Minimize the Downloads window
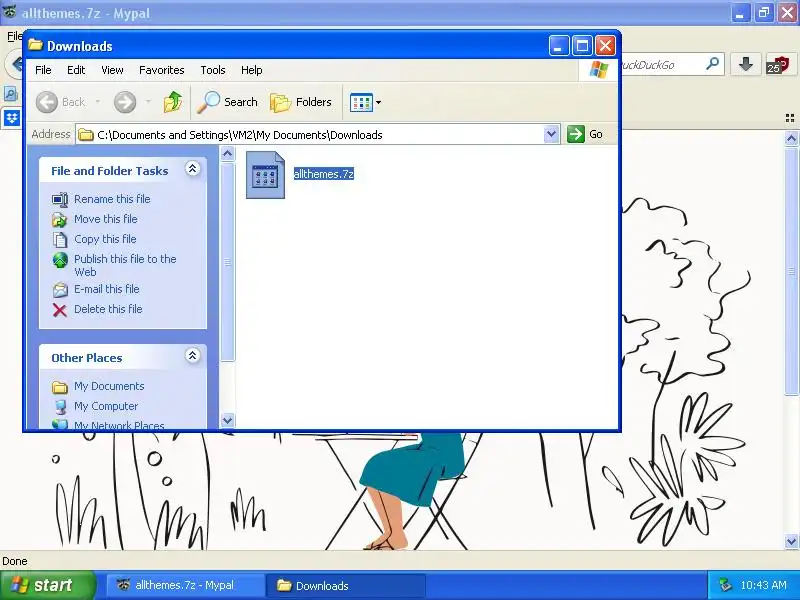 pyautogui.click(x=558, y=46)
